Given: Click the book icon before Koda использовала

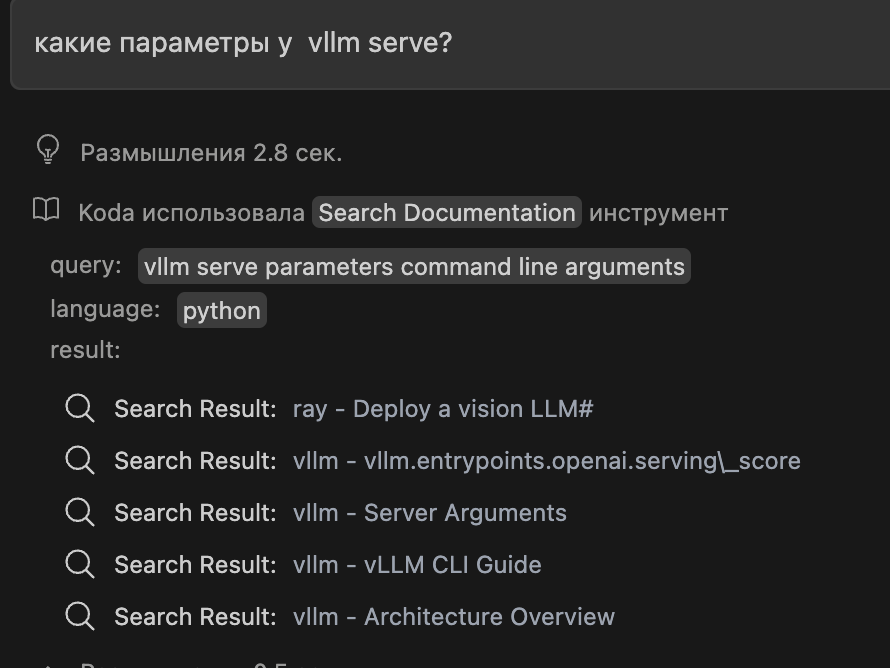Looking at the screenshot, I should pos(44,210).
